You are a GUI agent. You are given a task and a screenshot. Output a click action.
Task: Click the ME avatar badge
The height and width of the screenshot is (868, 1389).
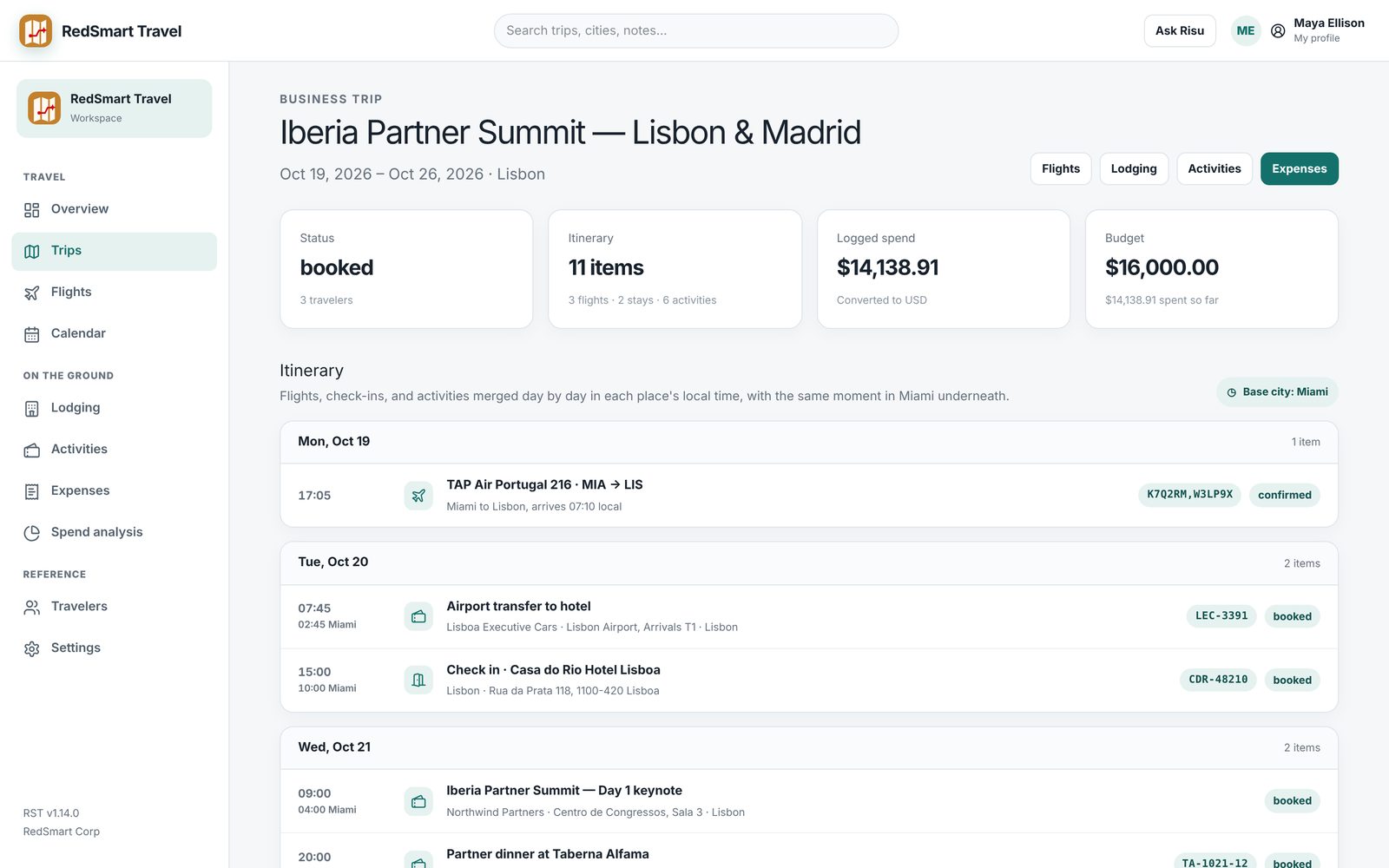click(x=1246, y=30)
